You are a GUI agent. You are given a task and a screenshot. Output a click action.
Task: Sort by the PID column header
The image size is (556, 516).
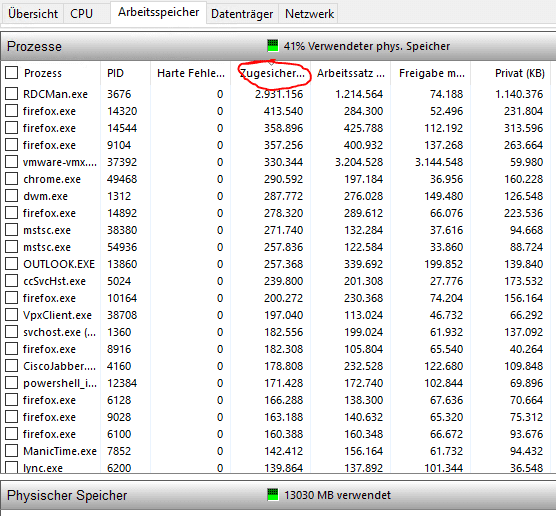[x=115, y=73]
